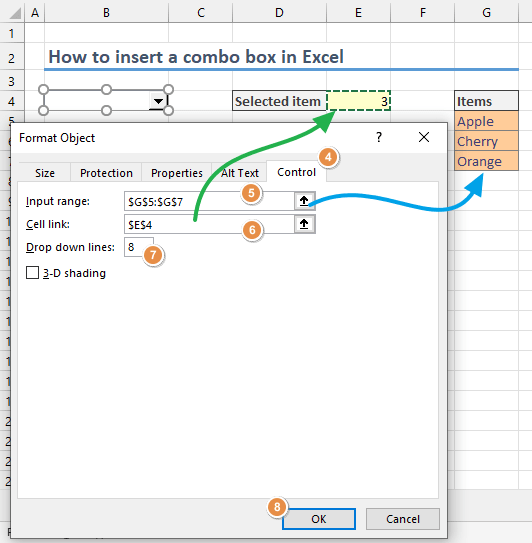This screenshot has height=543, width=532.
Task: Select column G header
Action: click(x=486, y=13)
